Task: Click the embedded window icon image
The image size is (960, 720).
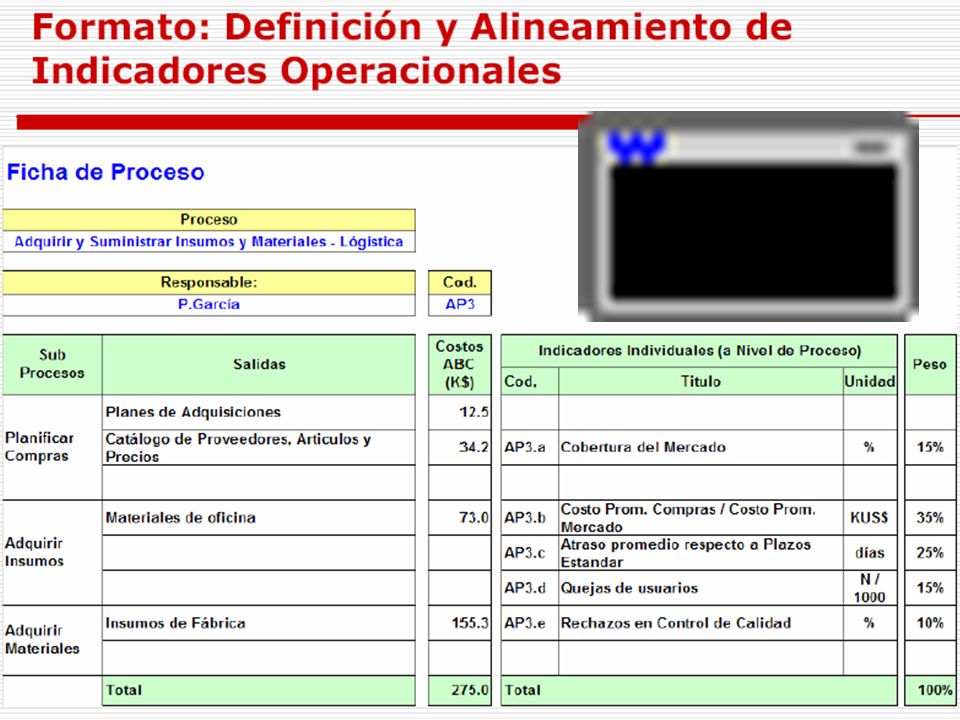Action: [x=748, y=216]
